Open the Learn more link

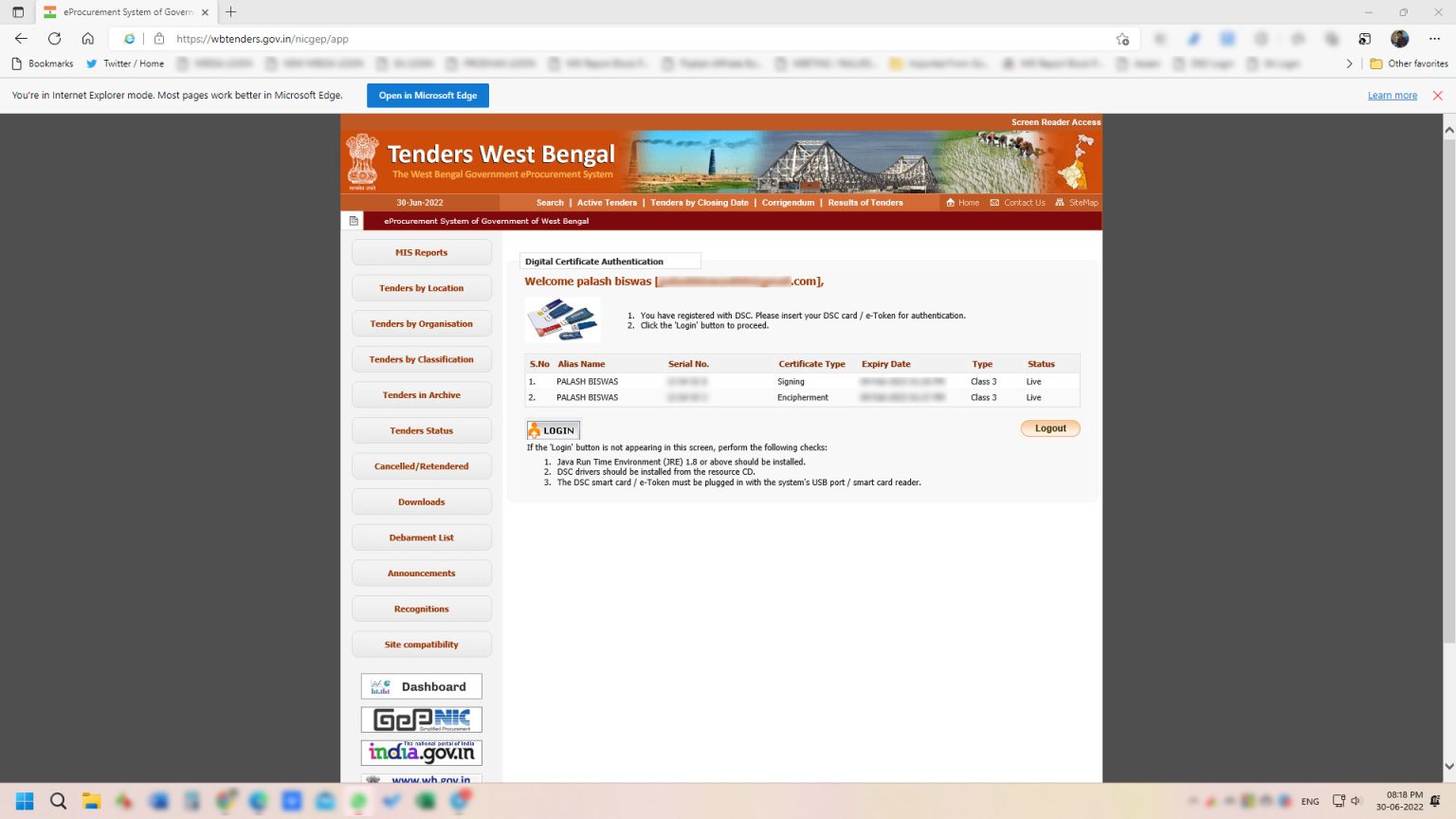(1392, 96)
